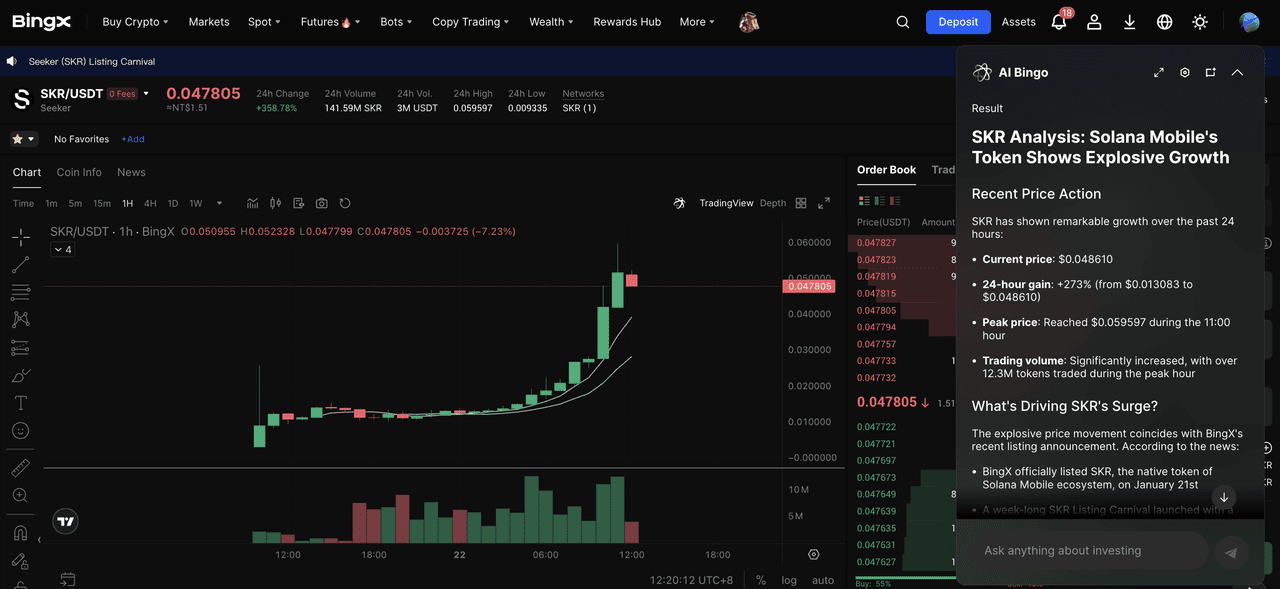Take a chart snapshot with camera icon
Viewport: 1280px width, 589px height.
[321, 203]
